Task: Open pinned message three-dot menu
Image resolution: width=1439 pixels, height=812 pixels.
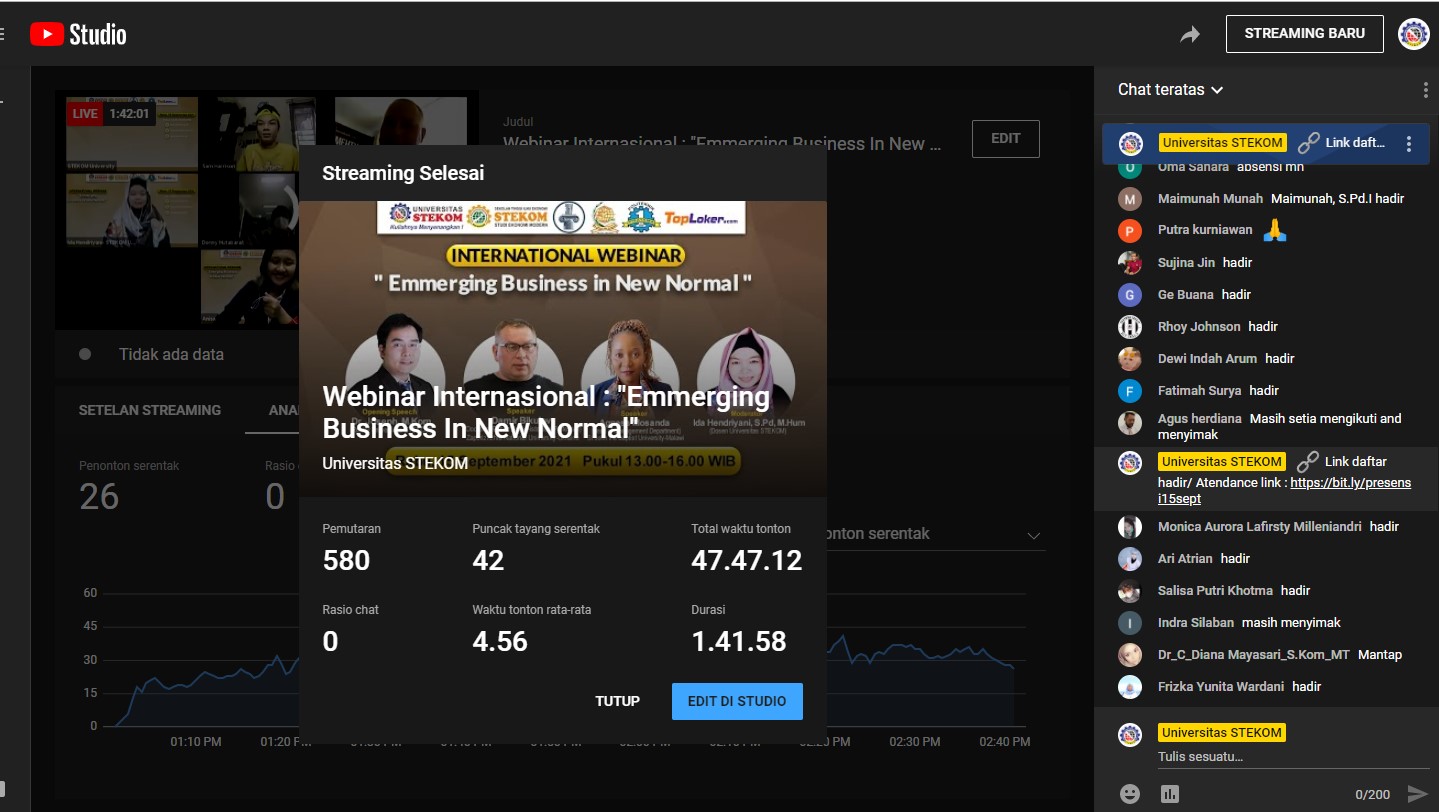Action: point(1409,144)
